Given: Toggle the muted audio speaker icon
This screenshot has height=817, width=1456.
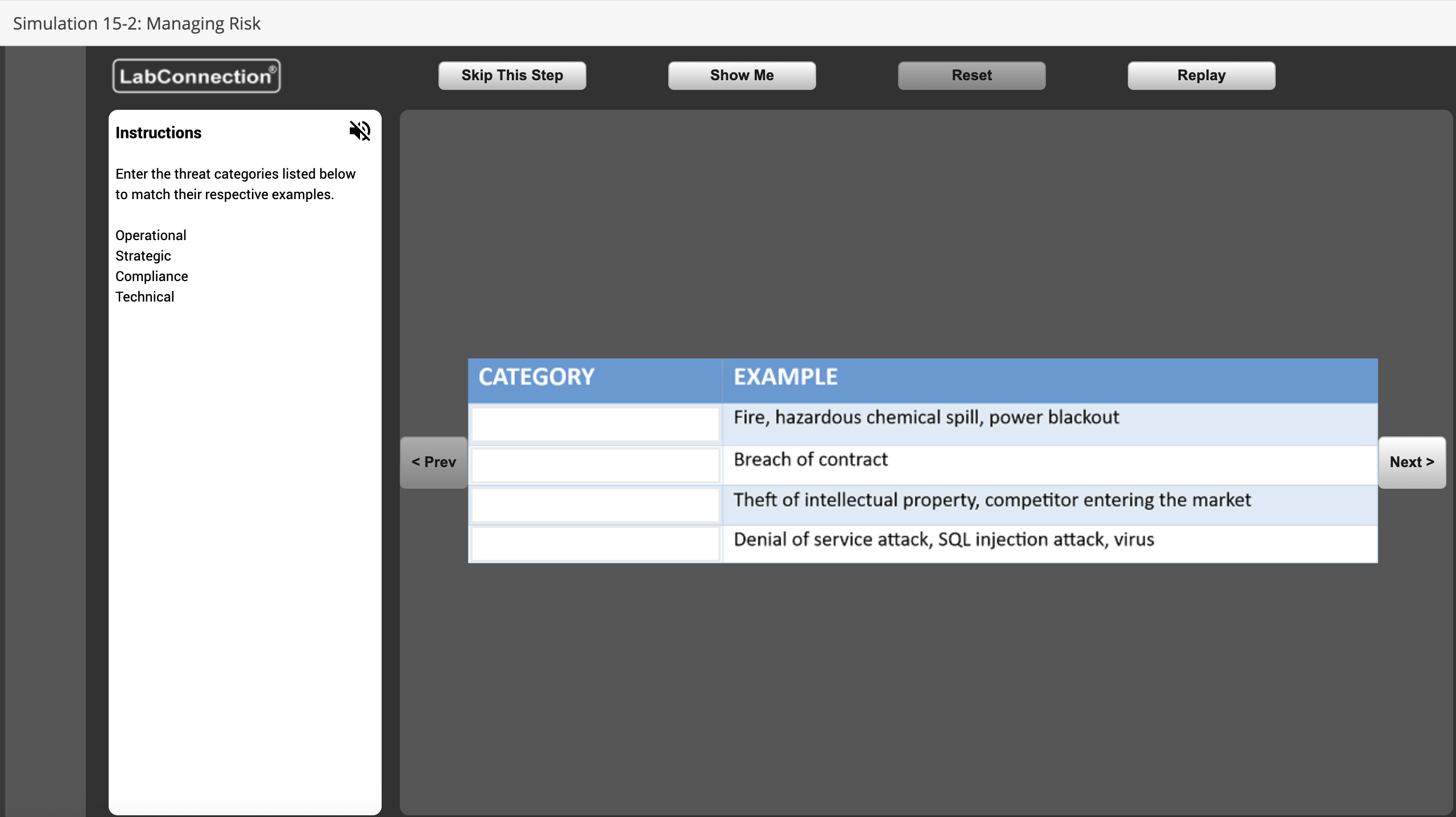Looking at the screenshot, I should [359, 131].
